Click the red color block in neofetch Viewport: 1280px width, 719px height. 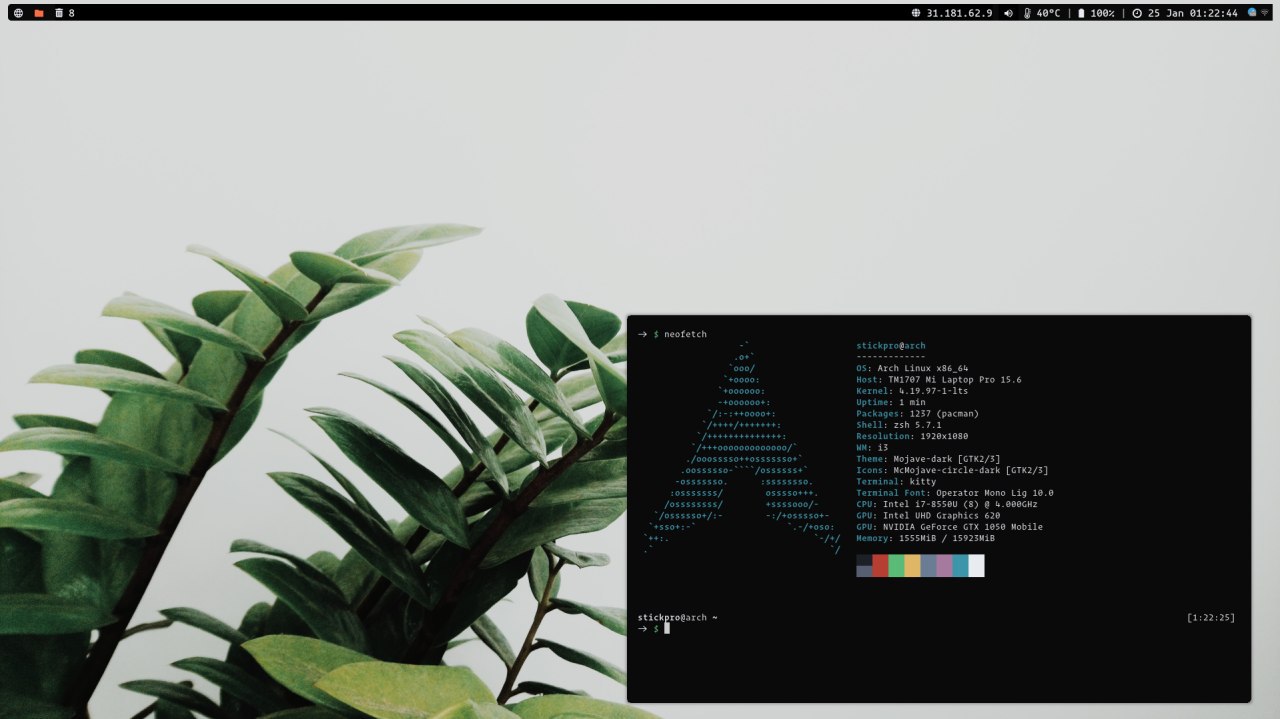(x=880, y=566)
